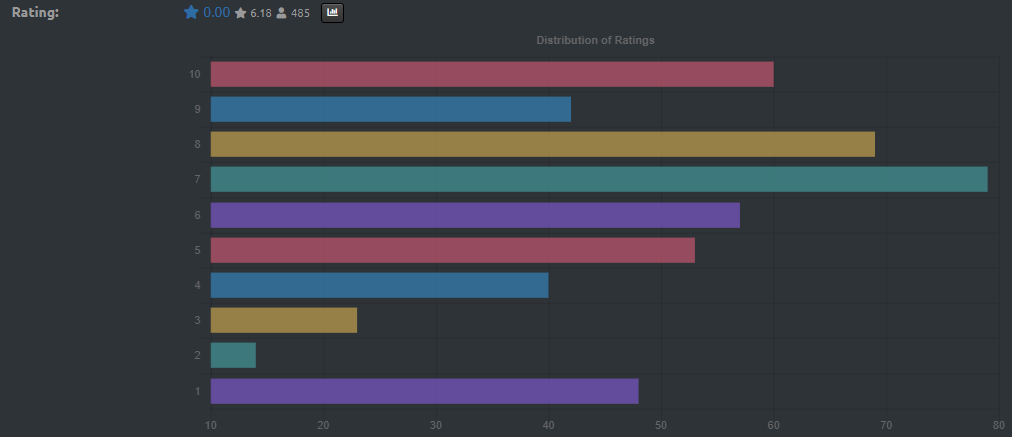Select the blue bar for rating 9
The height and width of the screenshot is (437, 1012).
tap(390, 109)
